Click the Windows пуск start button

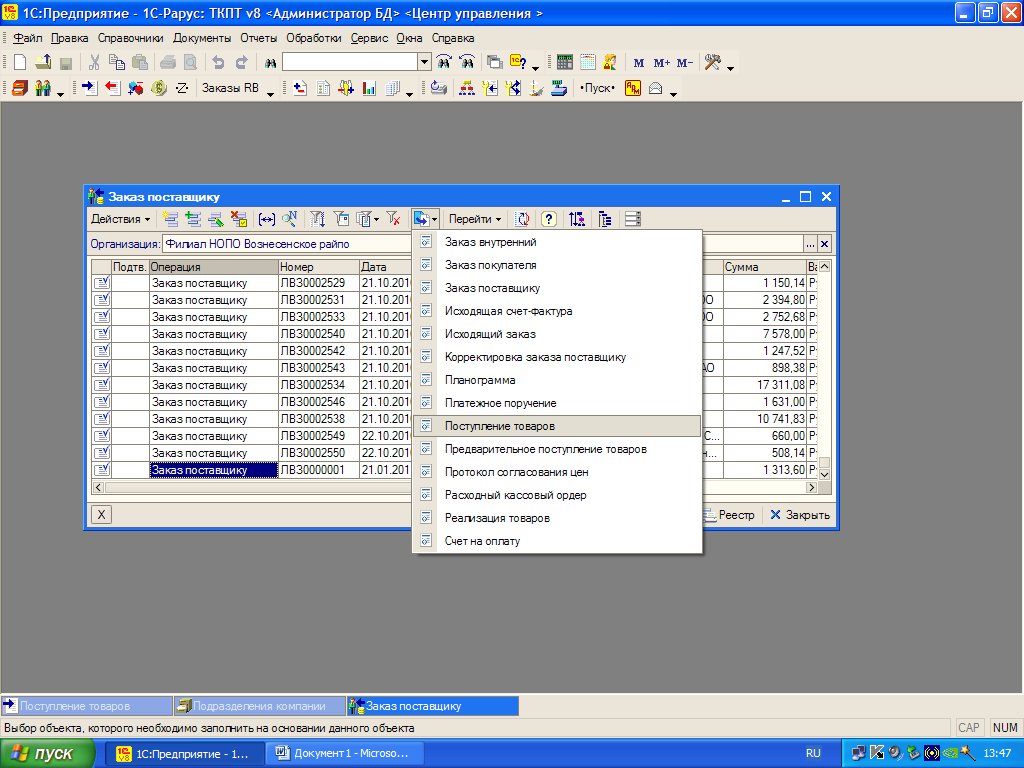click(x=48, y=754)
